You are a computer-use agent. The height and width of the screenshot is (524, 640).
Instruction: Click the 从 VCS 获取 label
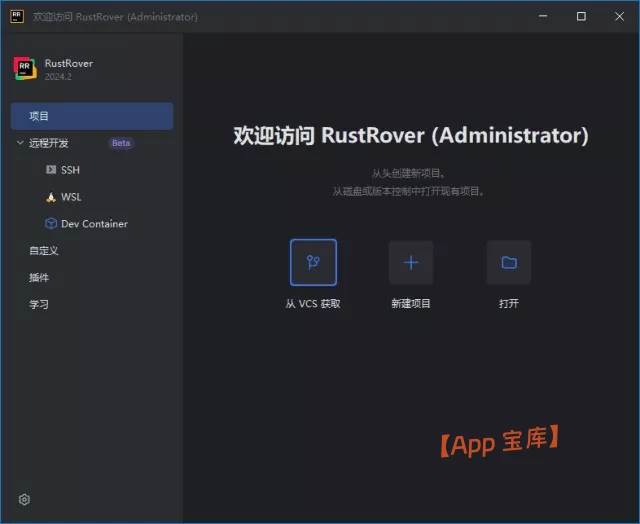[313, 304]
